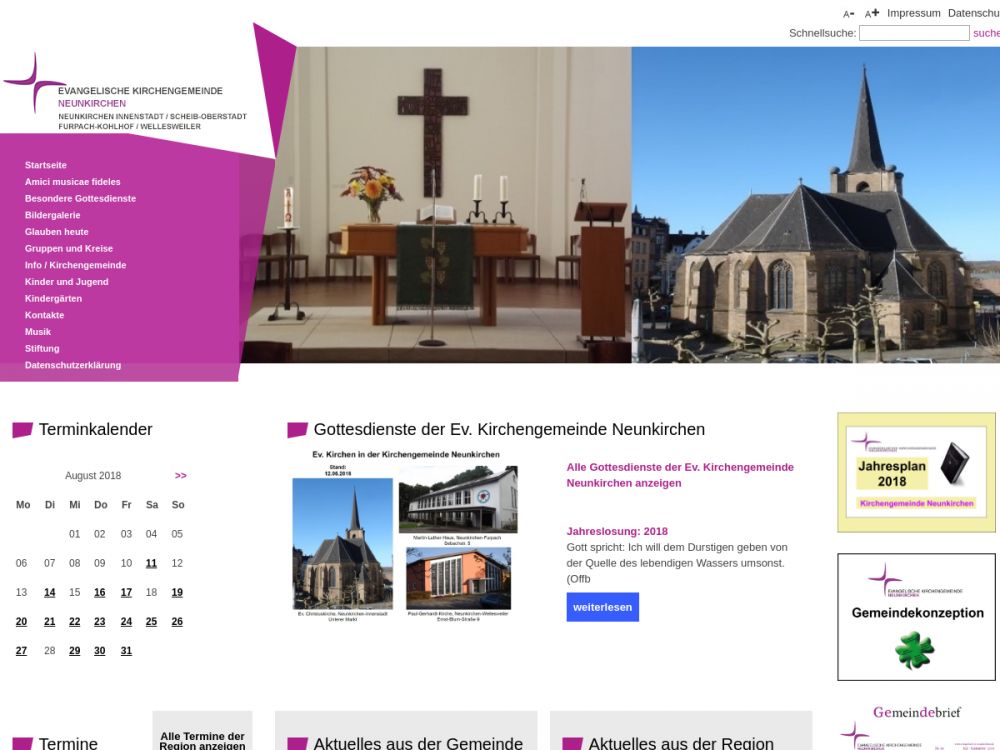Open the Gemeindekonzeption banner image
Screen dimensions: 1000x750
tap(916, 616)
